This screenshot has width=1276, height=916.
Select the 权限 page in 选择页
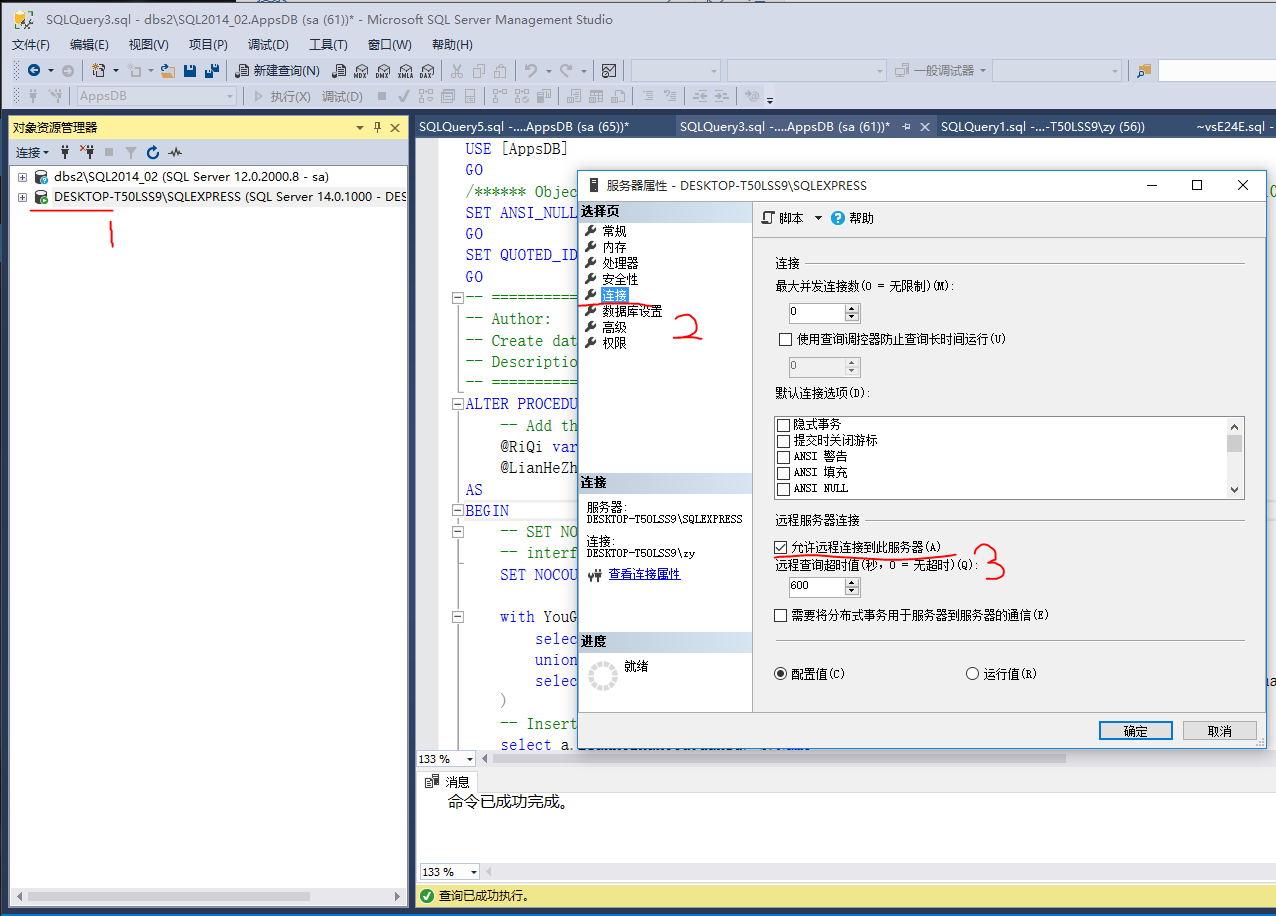pos(614,343)
